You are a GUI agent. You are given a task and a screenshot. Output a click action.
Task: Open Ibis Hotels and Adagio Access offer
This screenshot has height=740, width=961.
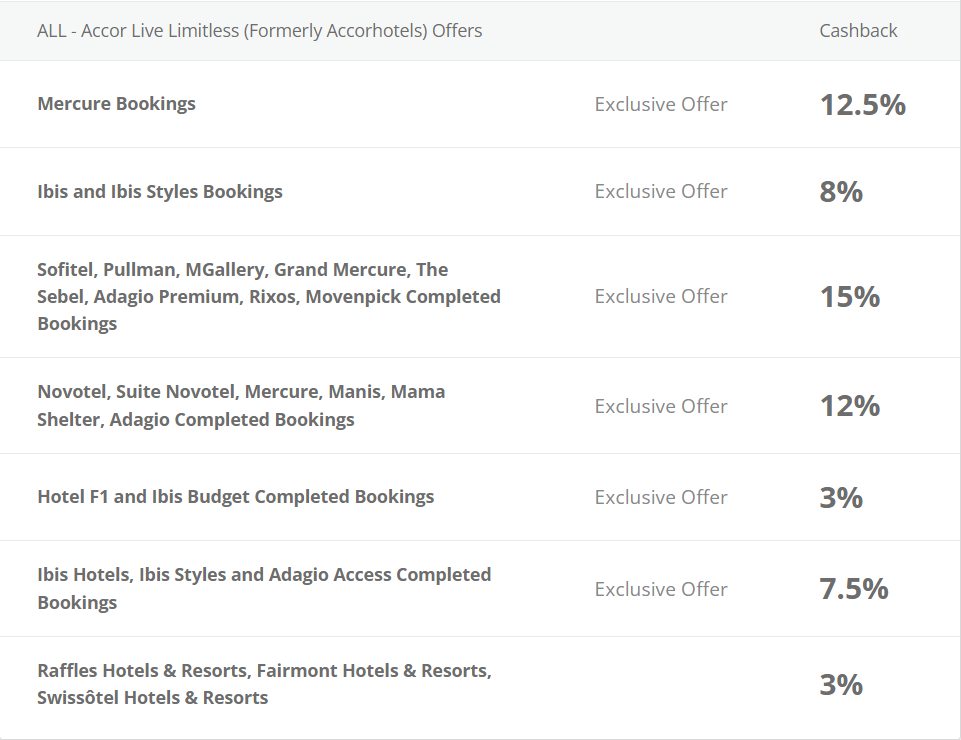pyautogui.click(x=264, y=589)
